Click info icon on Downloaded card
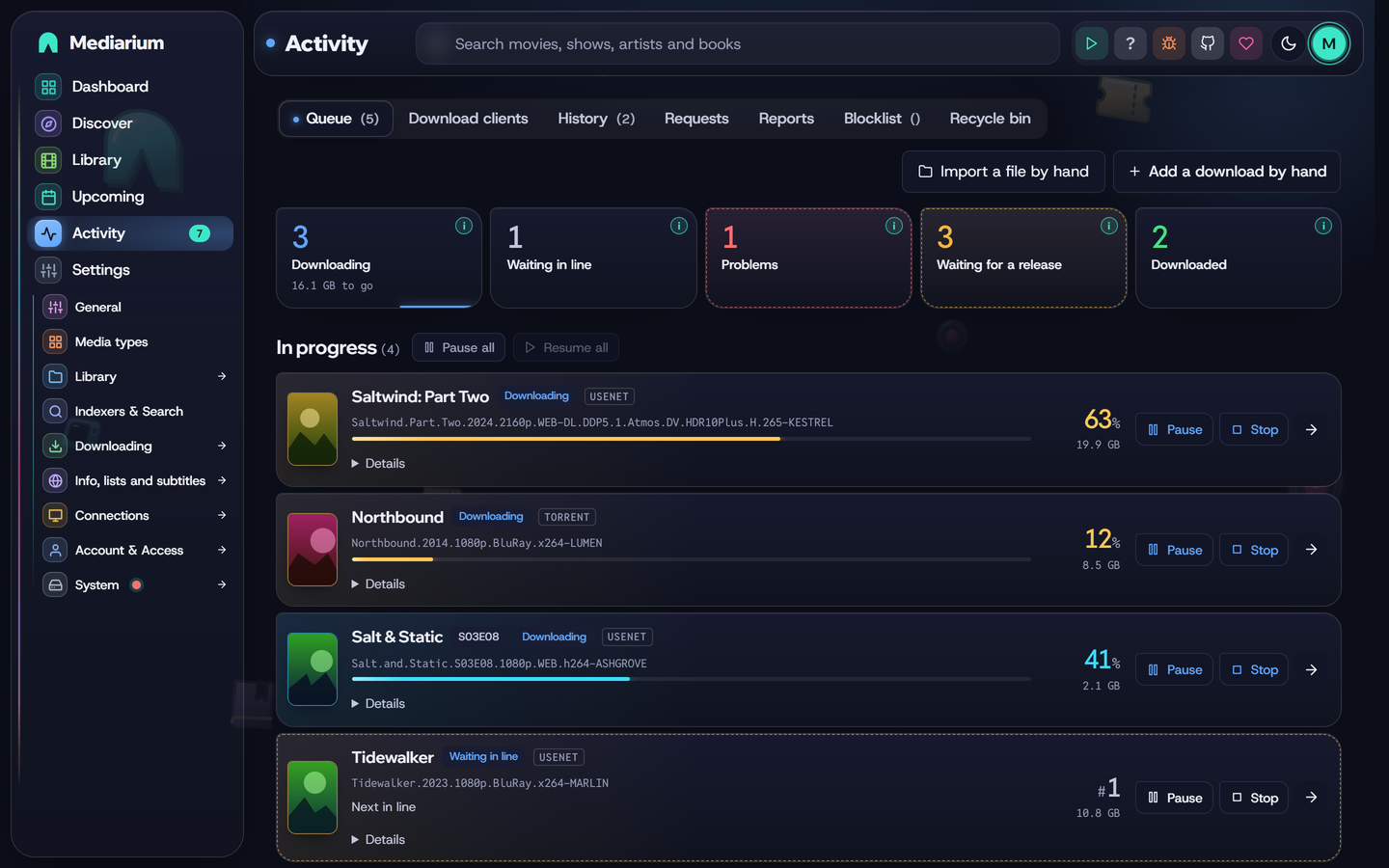1389x868 pixels. click(x=1323, y=226)
